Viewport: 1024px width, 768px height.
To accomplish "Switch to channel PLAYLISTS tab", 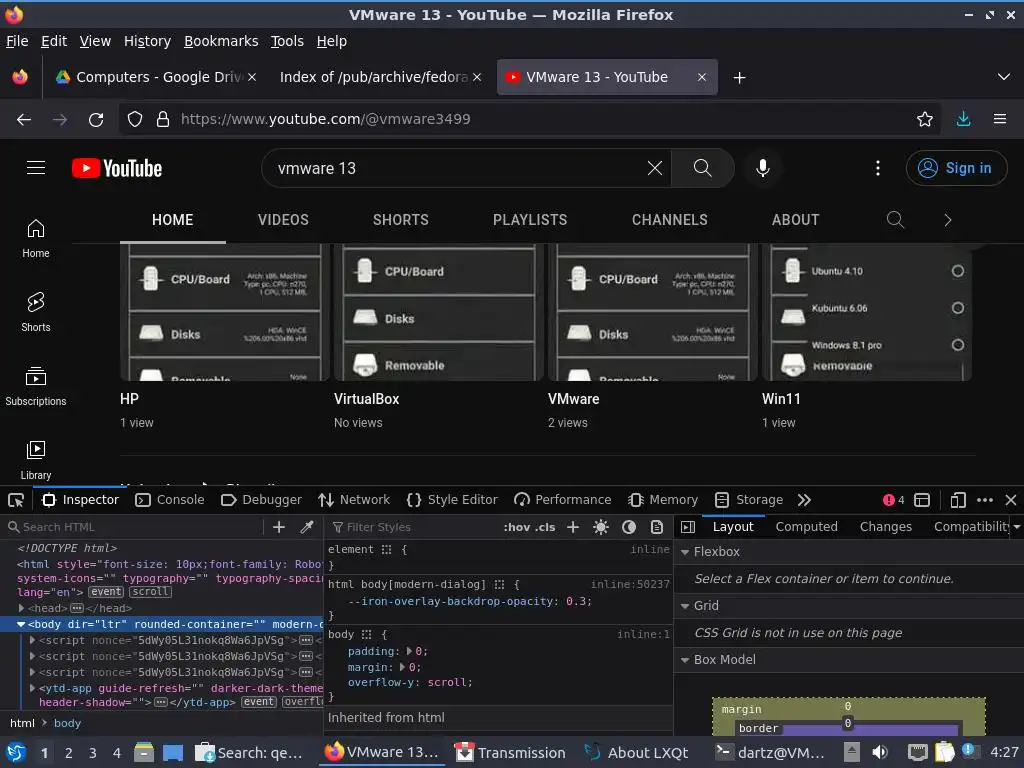I will (530, 220).
